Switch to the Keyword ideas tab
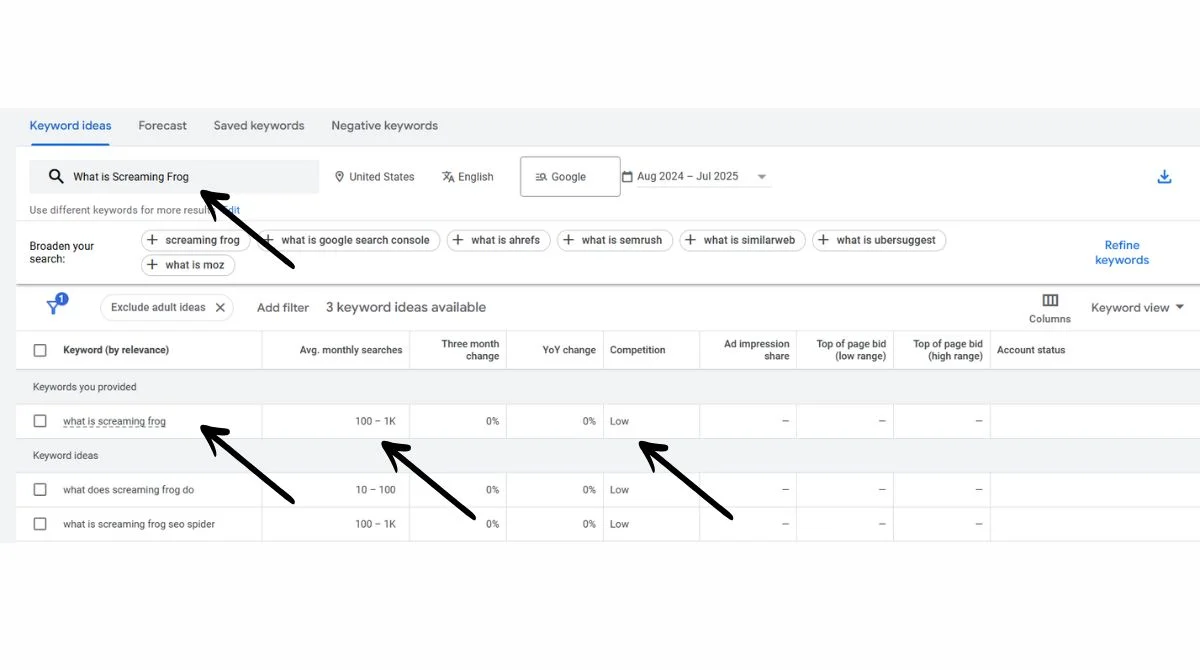Viewport: 1200px width, 670px height. click(70, 126)
